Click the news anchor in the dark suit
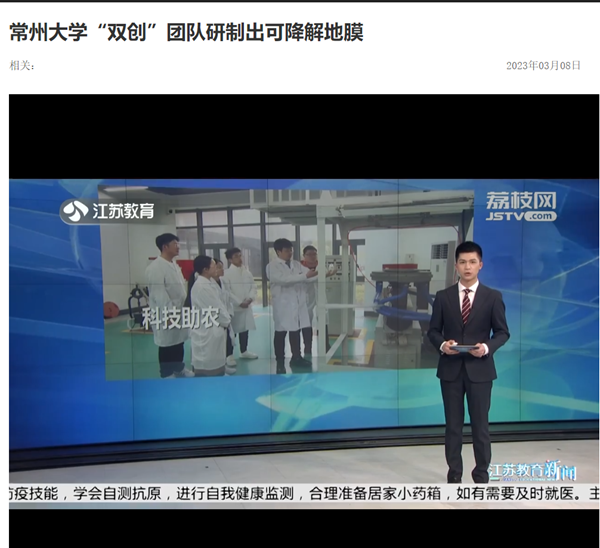600x548 pixels. click(467, 350)
